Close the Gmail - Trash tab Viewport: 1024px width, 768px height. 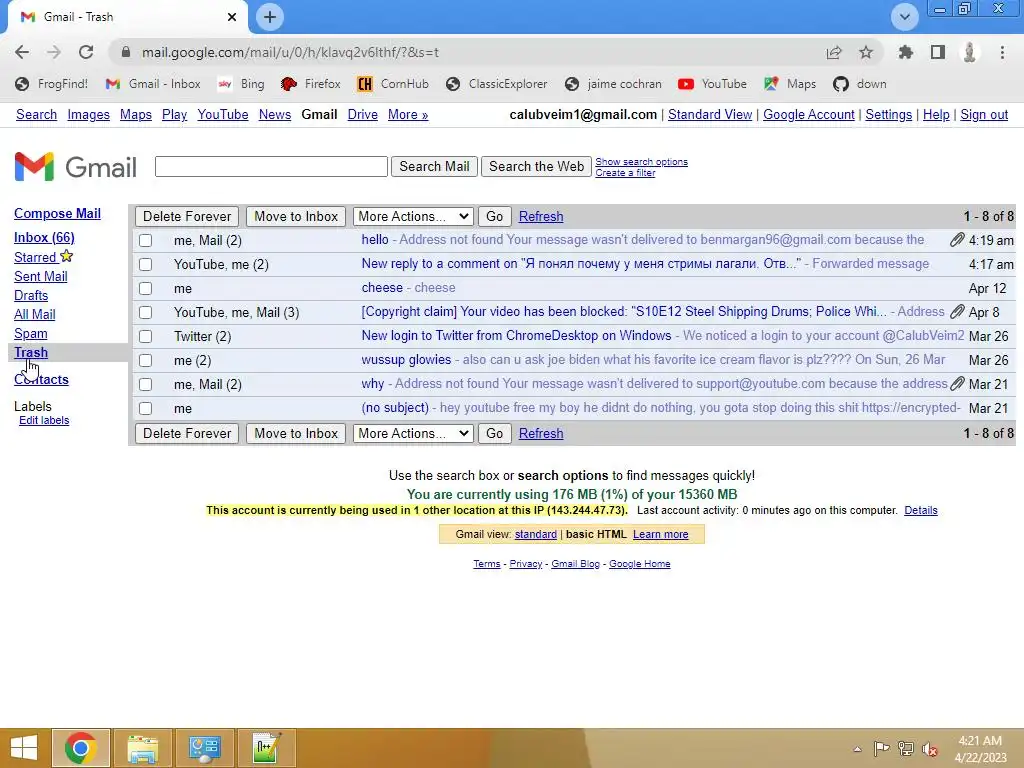232,17
